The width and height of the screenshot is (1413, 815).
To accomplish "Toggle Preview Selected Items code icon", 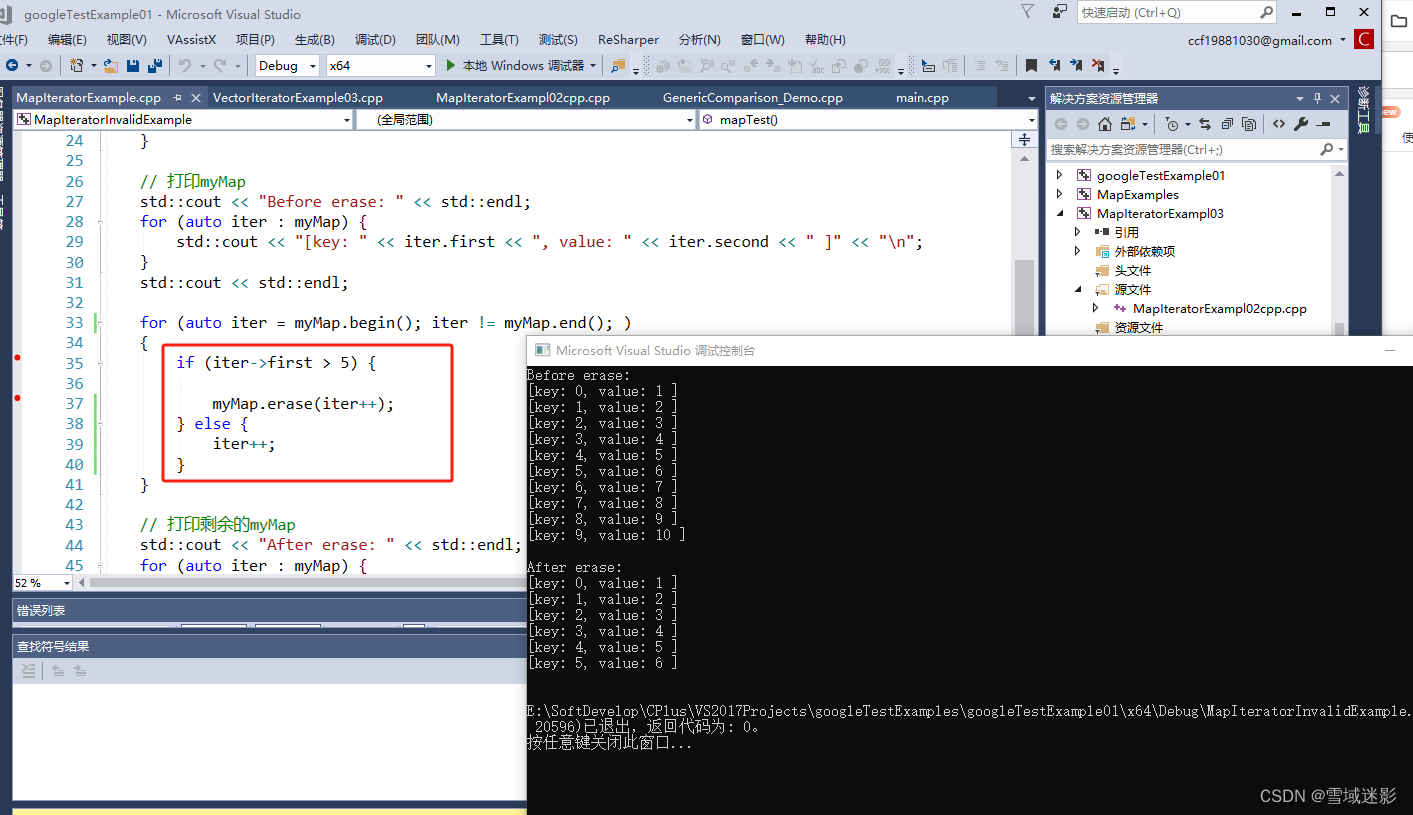I will coord(1279,124).
